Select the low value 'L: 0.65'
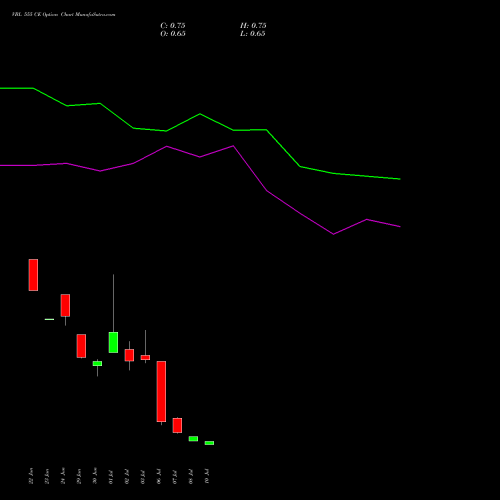Viewport: 500px width, 500px height. [x=253, y=34]
